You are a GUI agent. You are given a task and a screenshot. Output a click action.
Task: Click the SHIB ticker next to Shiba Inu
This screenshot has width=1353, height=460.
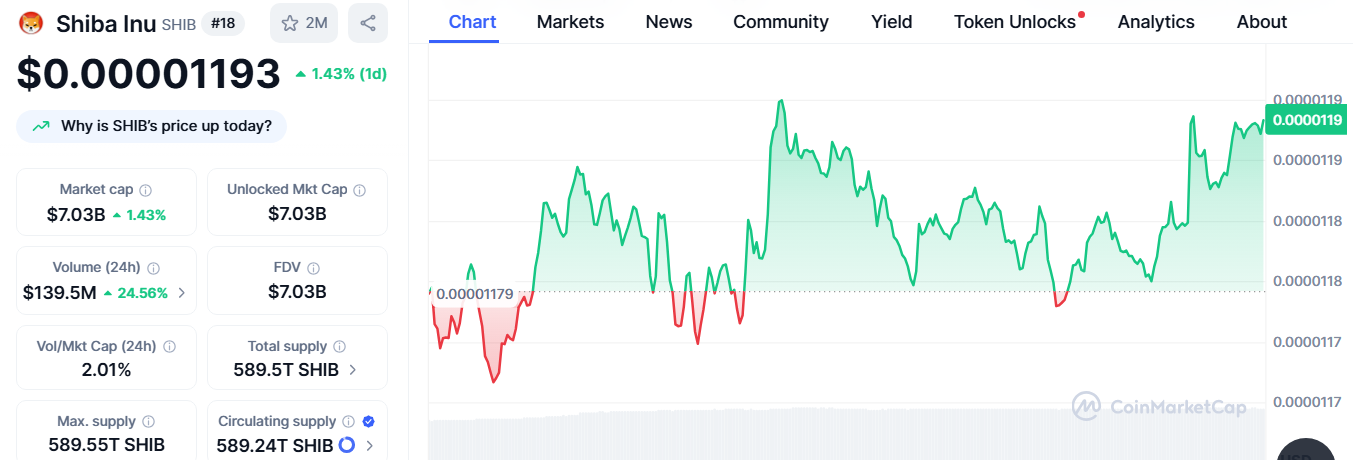click(x=178, y=24)
